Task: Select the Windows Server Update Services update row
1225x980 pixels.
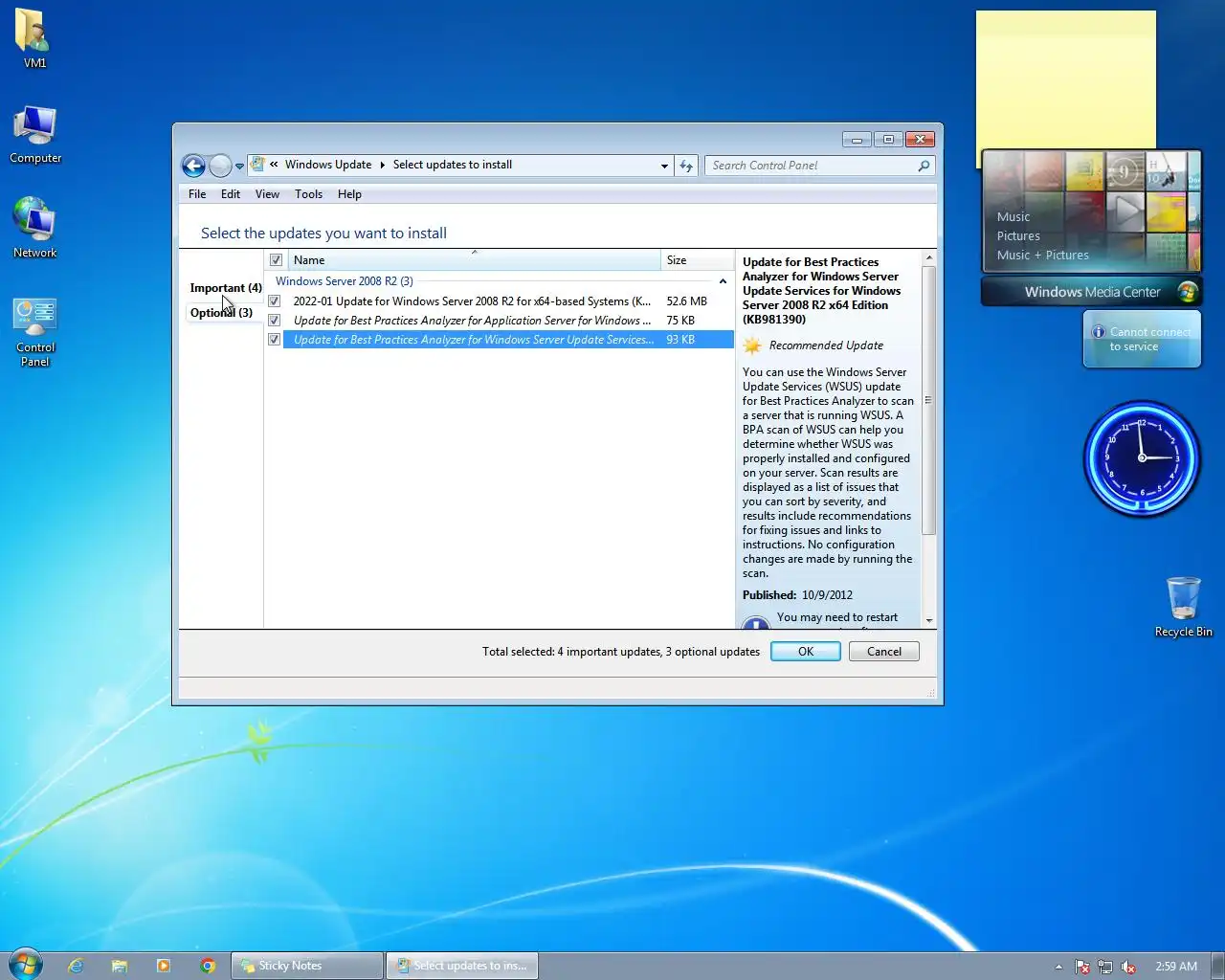Action: point(500,340)
